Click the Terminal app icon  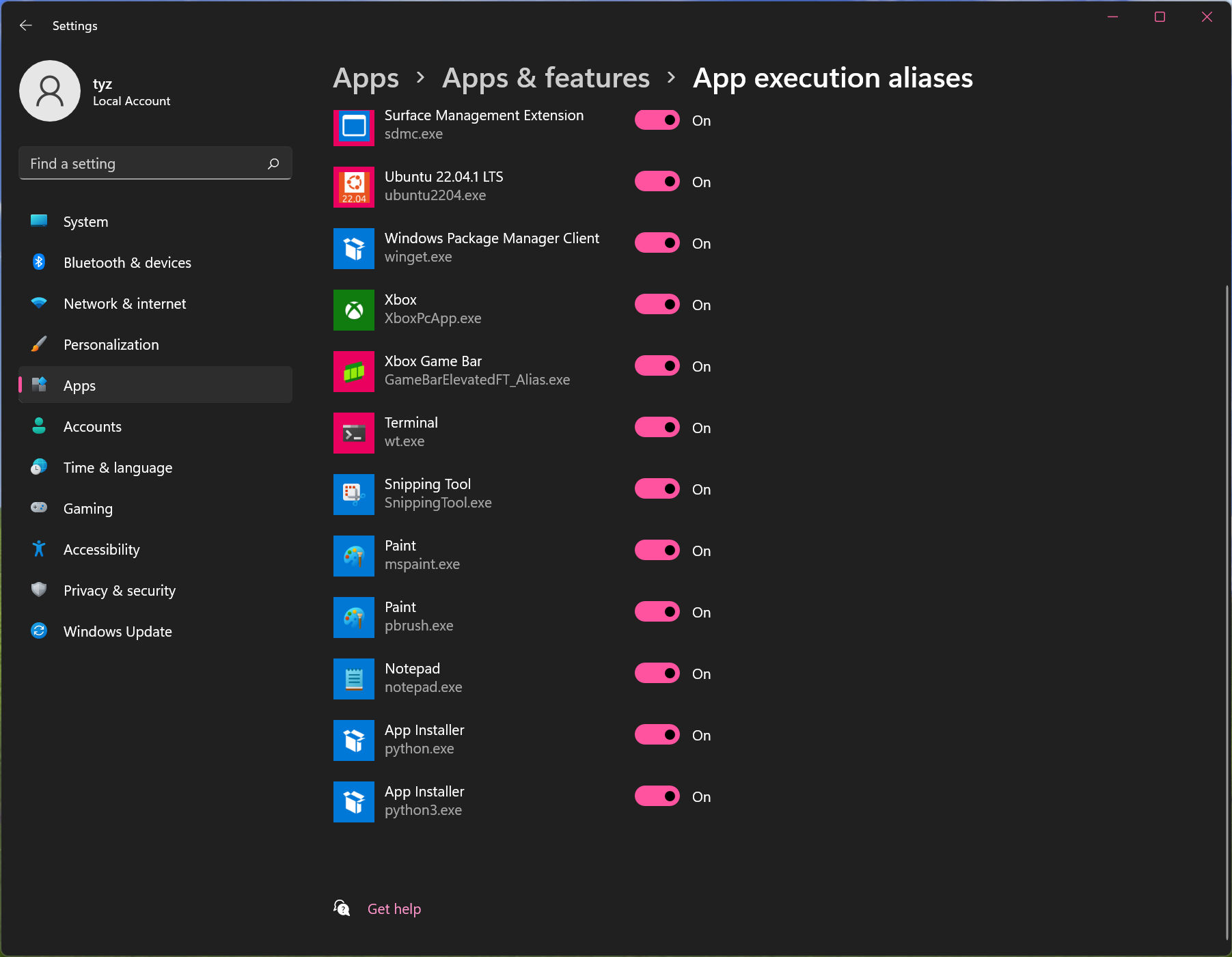coord(353,433)
